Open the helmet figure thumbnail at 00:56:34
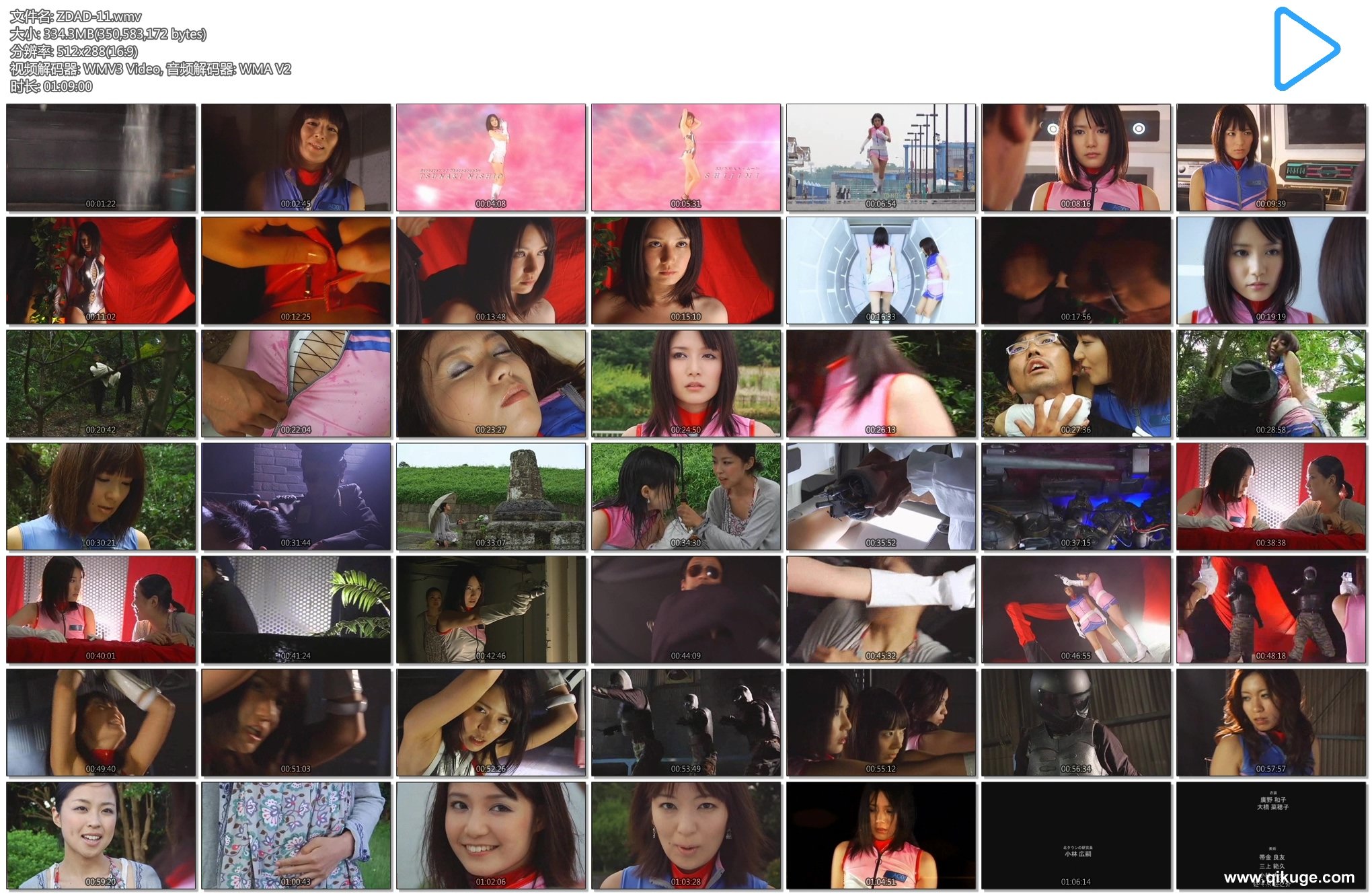Viewport: 1372px width, 896px height. (1076, 722)
